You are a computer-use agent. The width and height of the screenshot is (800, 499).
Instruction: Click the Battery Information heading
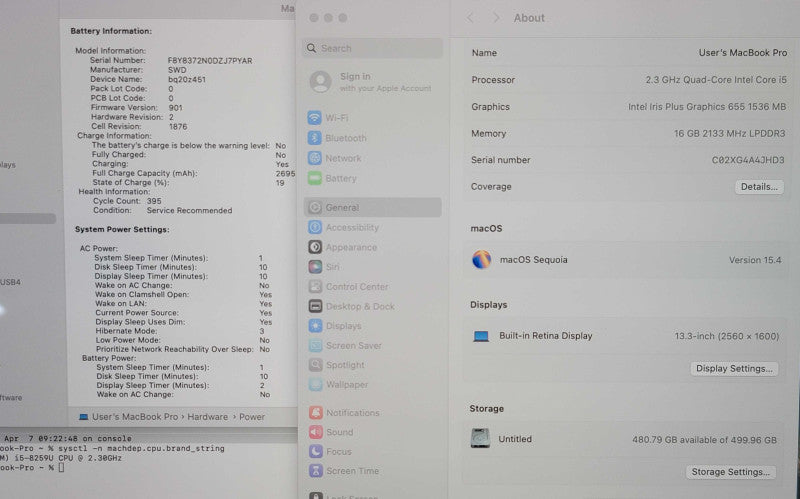point(111,31)
